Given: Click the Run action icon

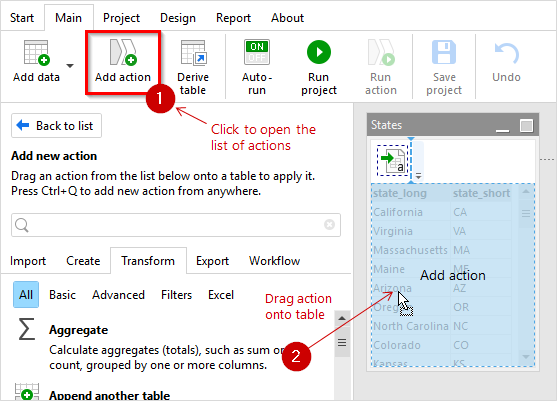Looking at the screenshot, I should point(381,53).
